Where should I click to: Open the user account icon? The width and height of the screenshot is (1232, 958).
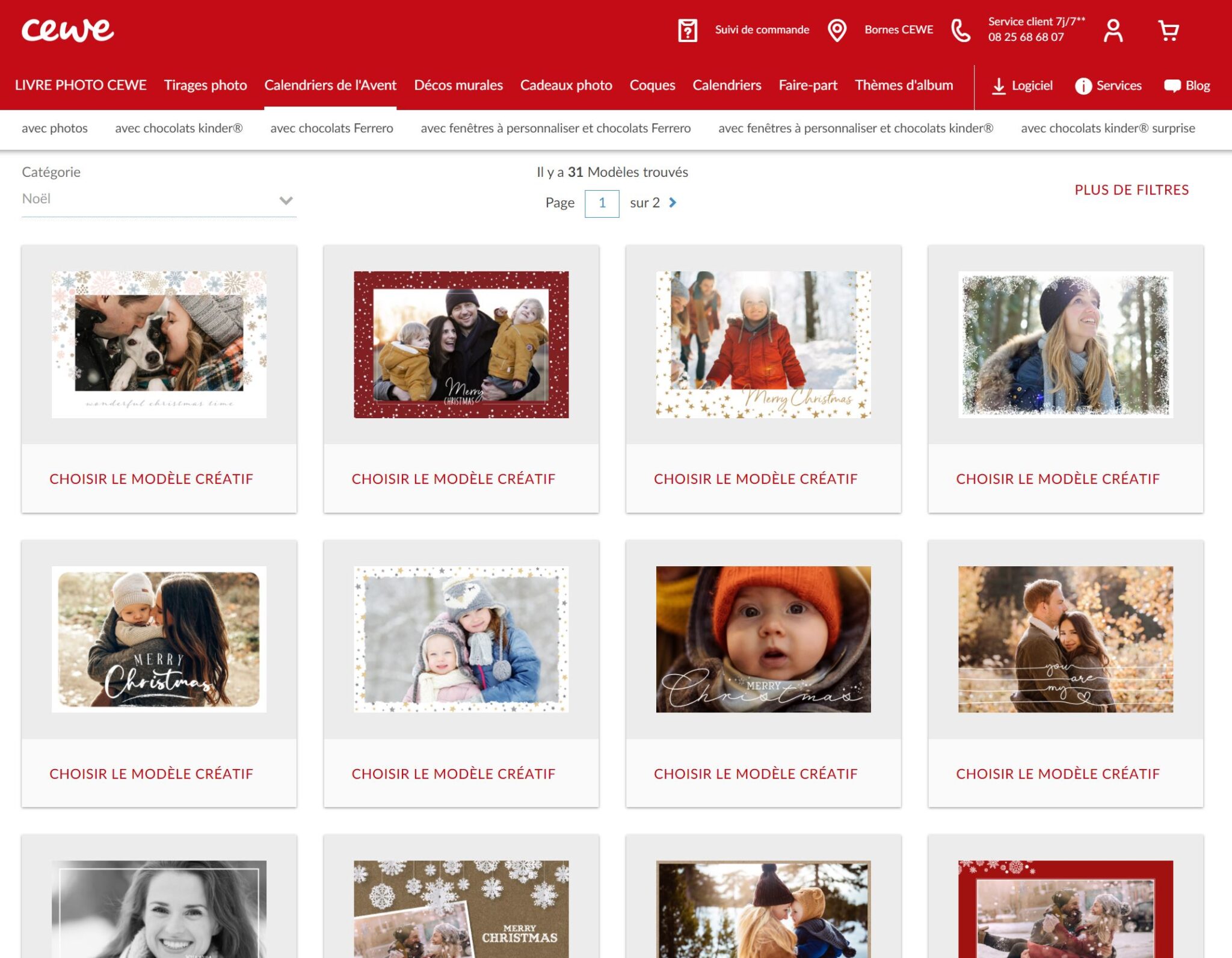tap(1113, 30)
